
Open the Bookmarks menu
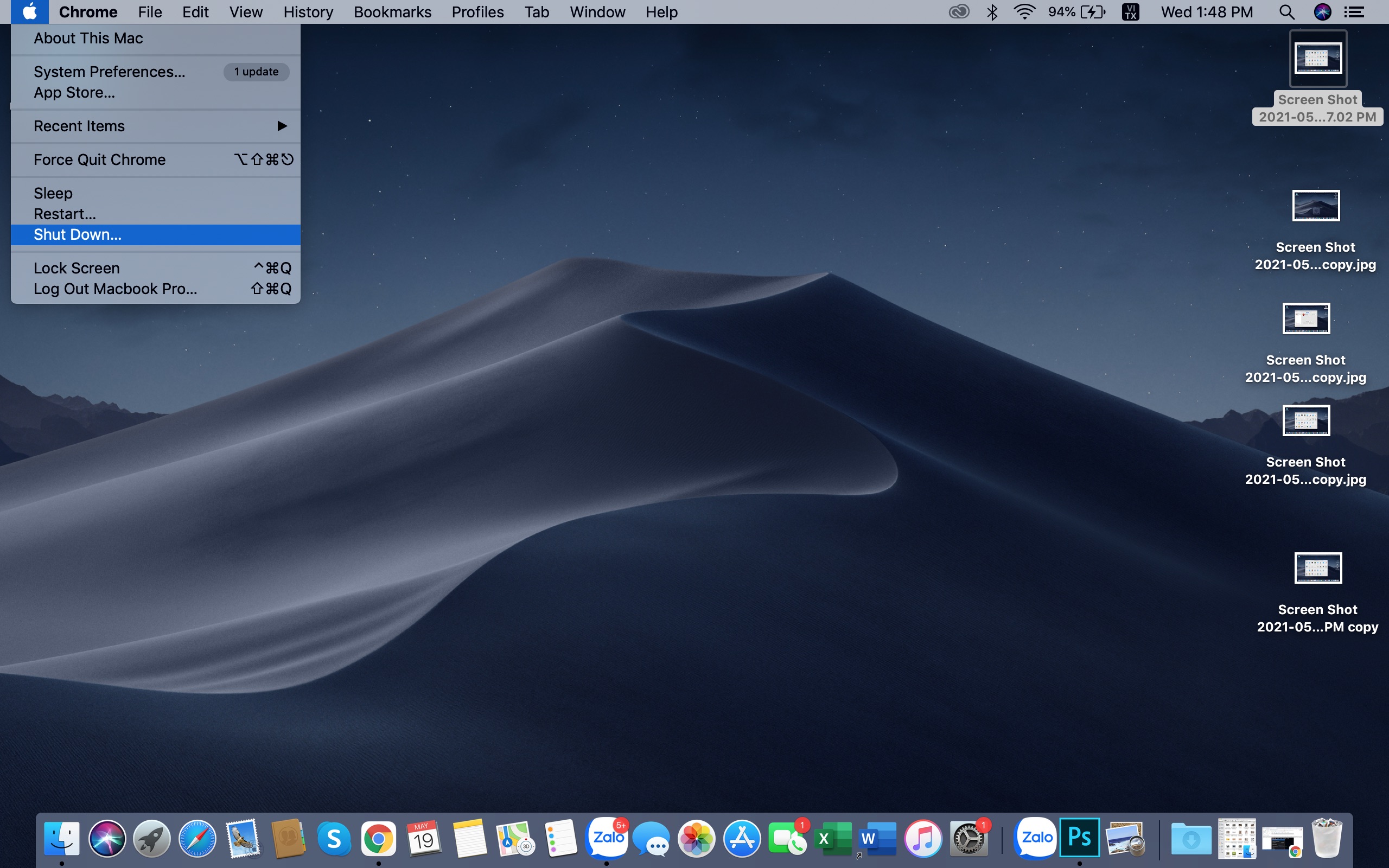point(392,12)
